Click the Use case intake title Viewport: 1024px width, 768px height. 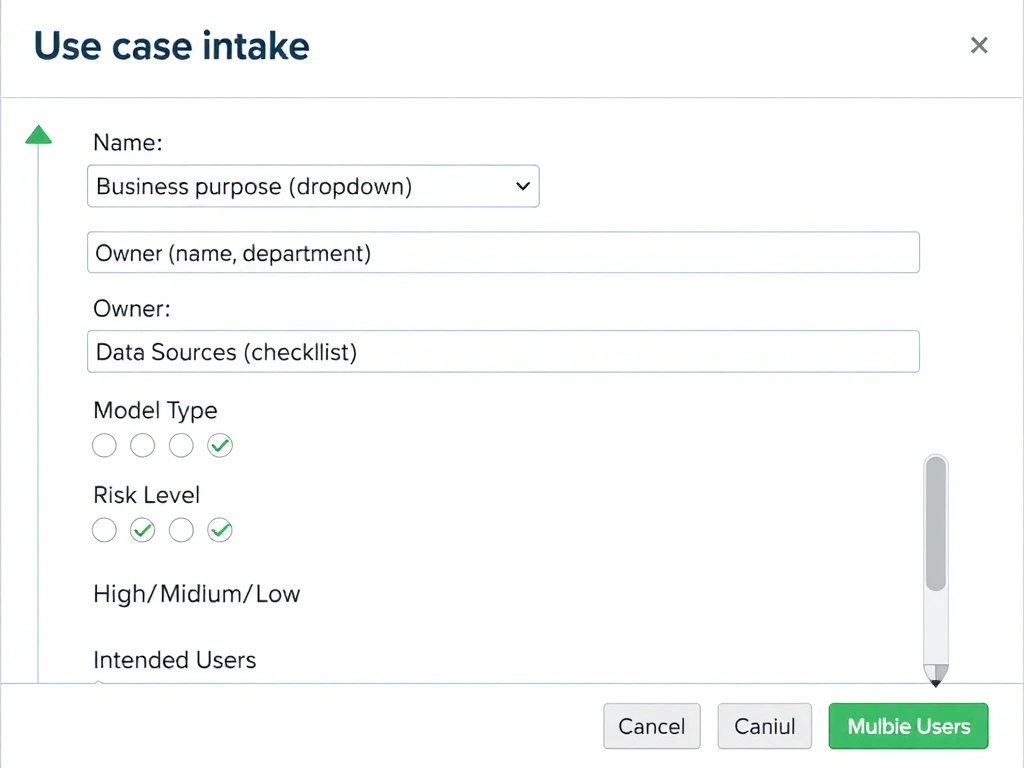172,46
